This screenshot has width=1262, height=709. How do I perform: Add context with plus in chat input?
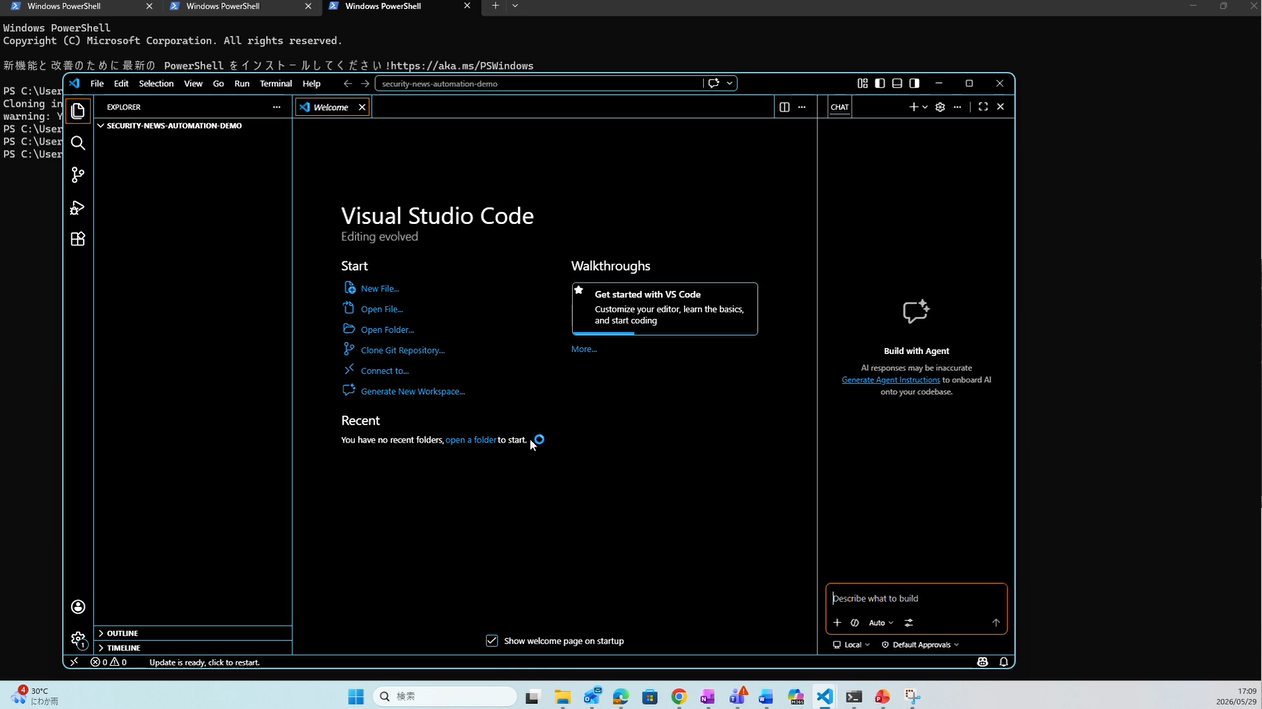[x=837, y=623]
